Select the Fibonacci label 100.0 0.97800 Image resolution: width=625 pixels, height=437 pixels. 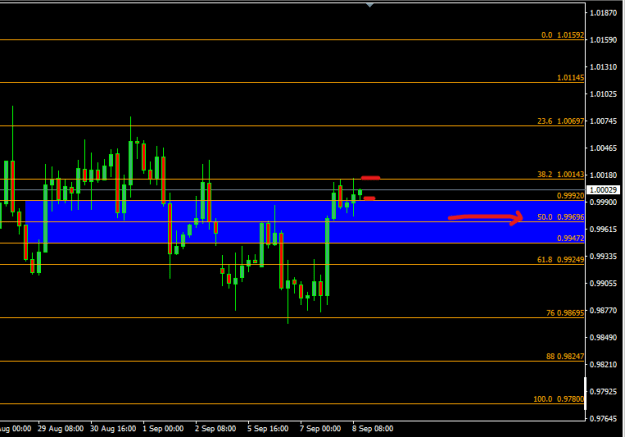558,399
